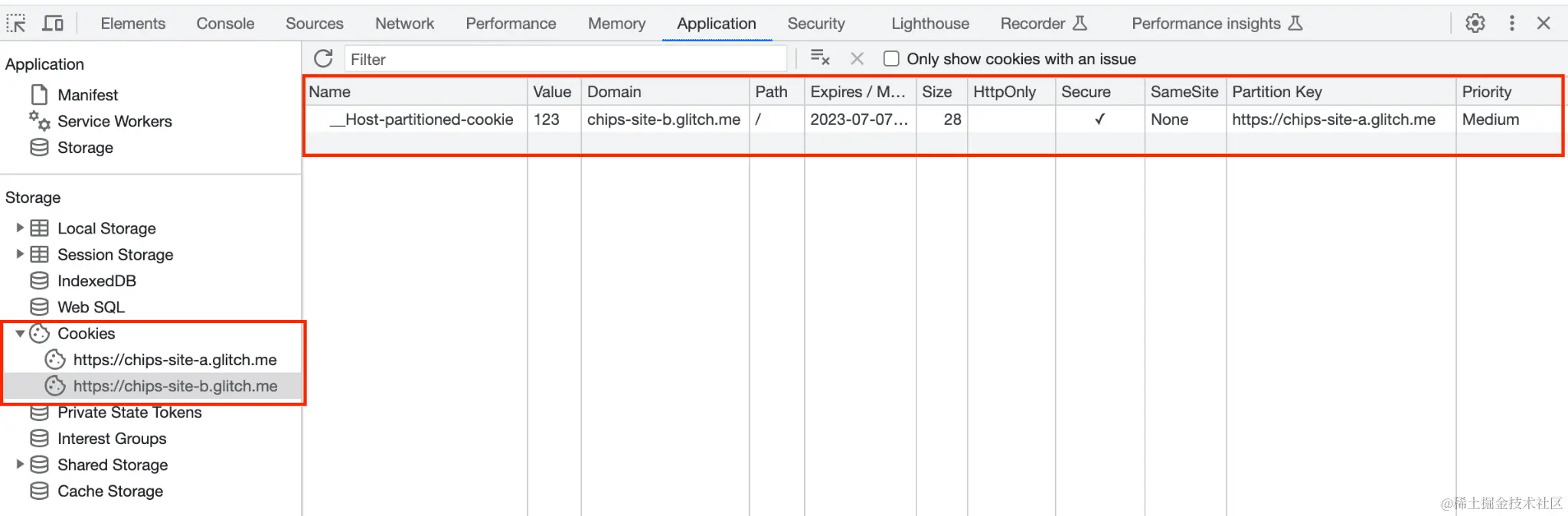Open the three-dot customize menu

pos(1511,23)
